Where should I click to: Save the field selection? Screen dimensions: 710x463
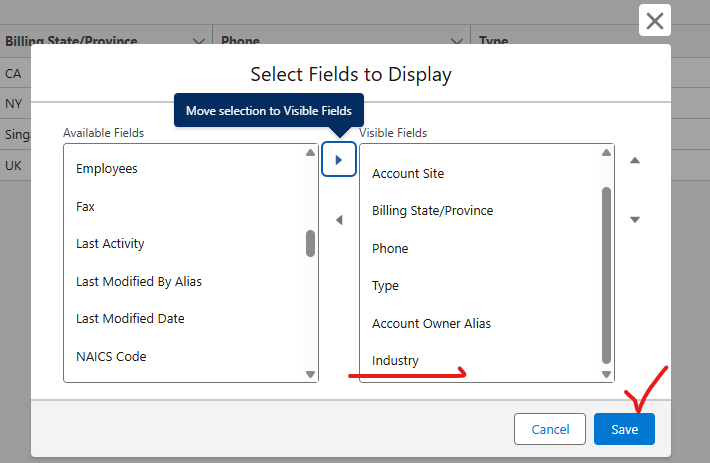(624, 429)
